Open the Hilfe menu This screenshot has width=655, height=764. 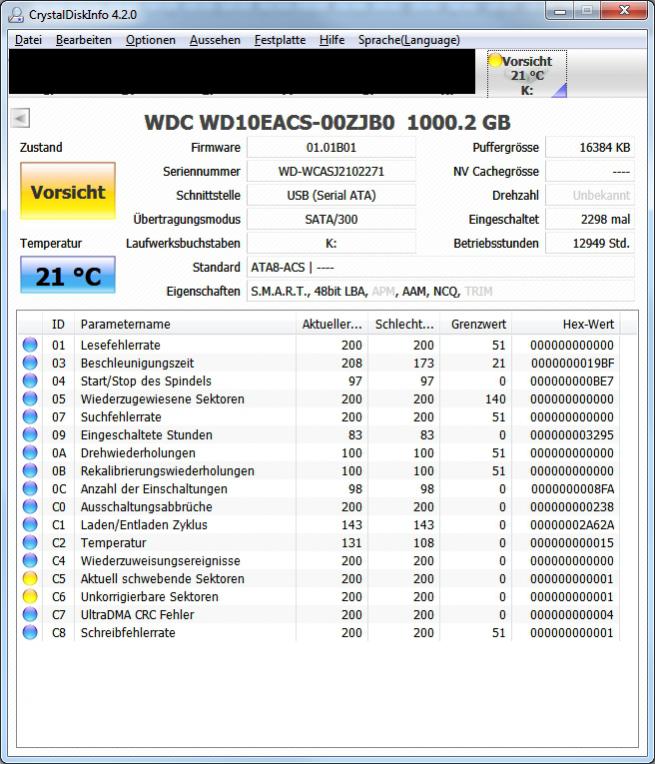[x=332, y=40]
